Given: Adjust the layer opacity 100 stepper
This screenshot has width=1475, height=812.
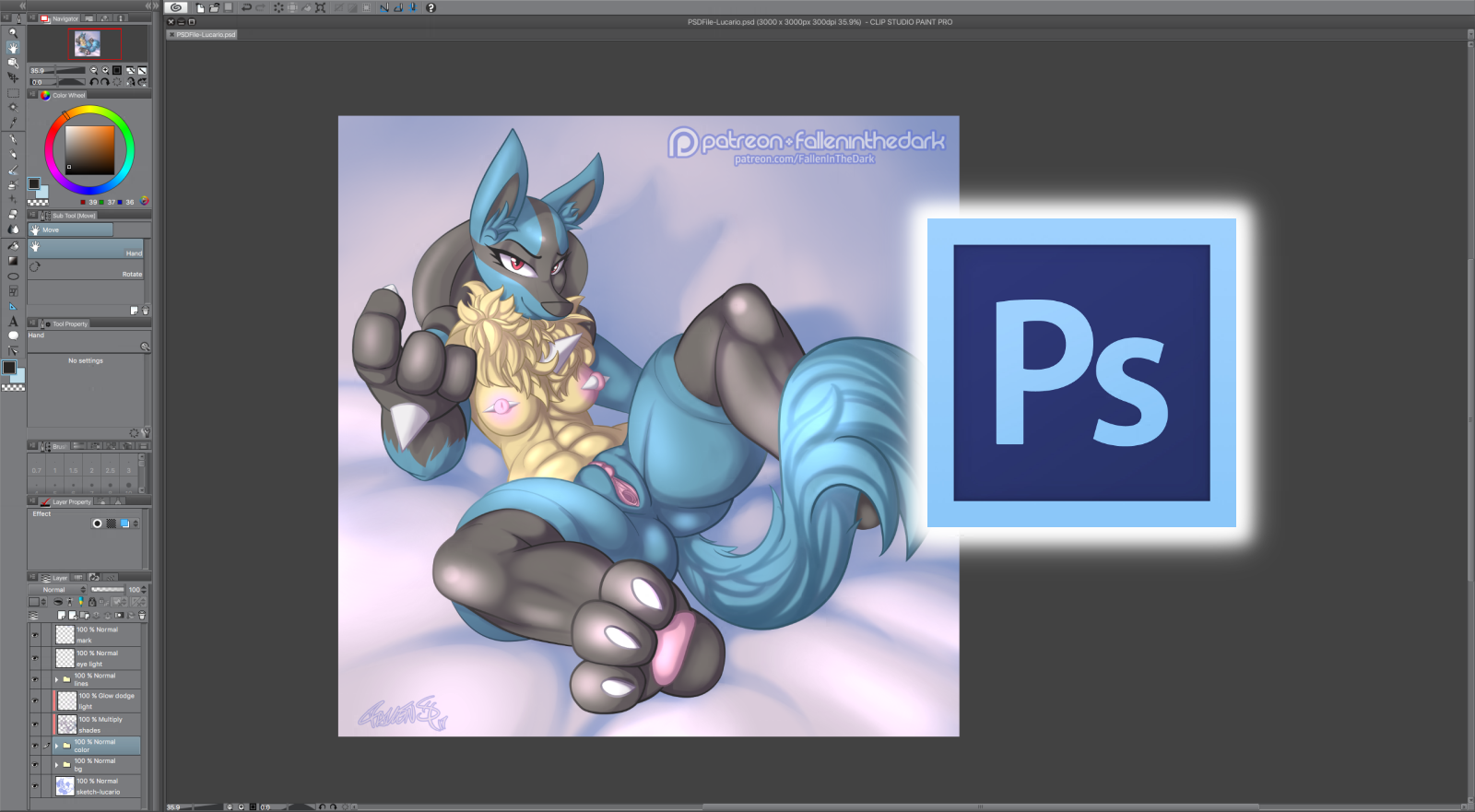Looking at the screenshot, I should click(144, 590).
